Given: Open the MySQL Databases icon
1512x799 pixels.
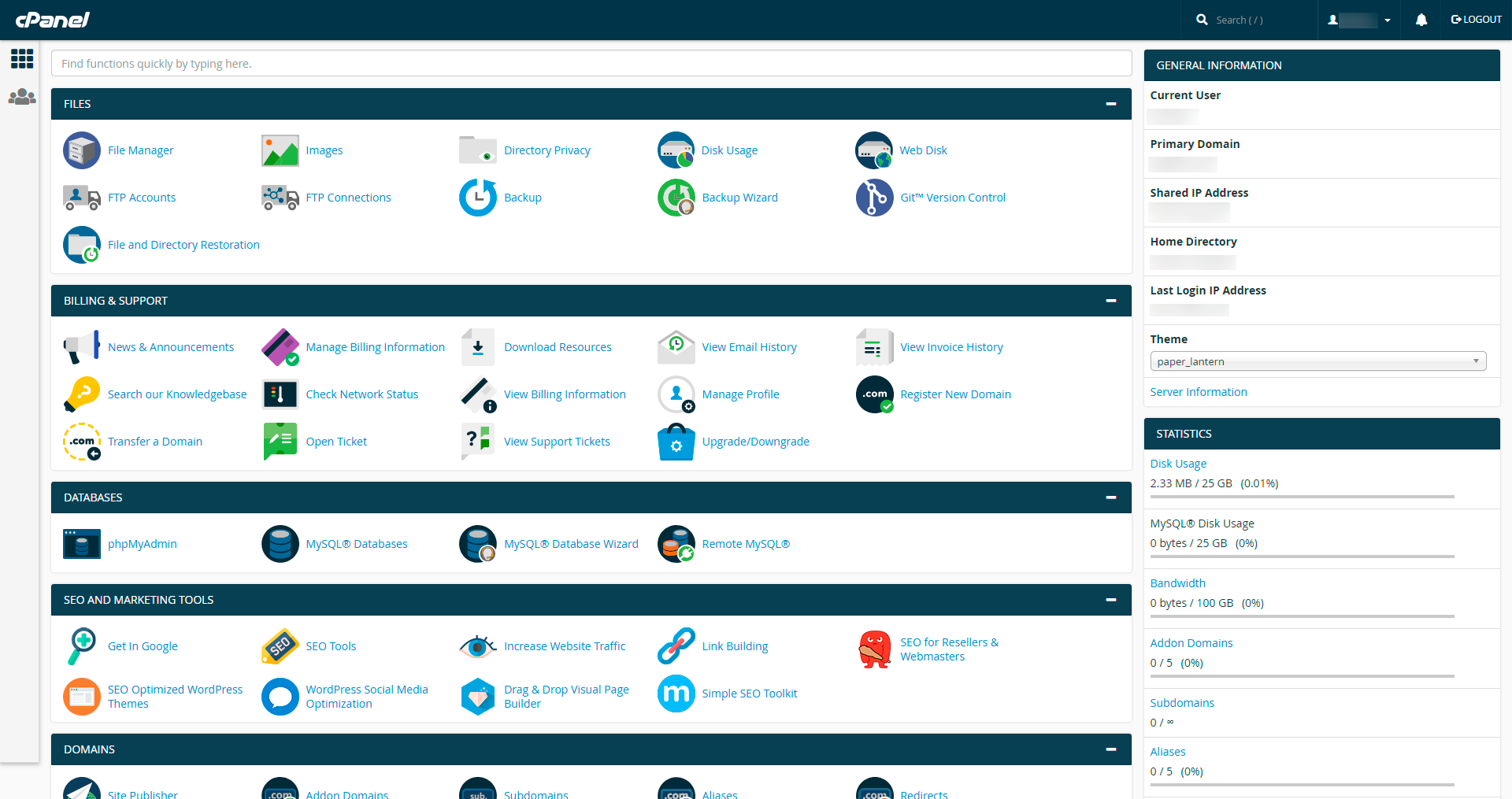Looking at the screenshot, I should tap(280, 544).
